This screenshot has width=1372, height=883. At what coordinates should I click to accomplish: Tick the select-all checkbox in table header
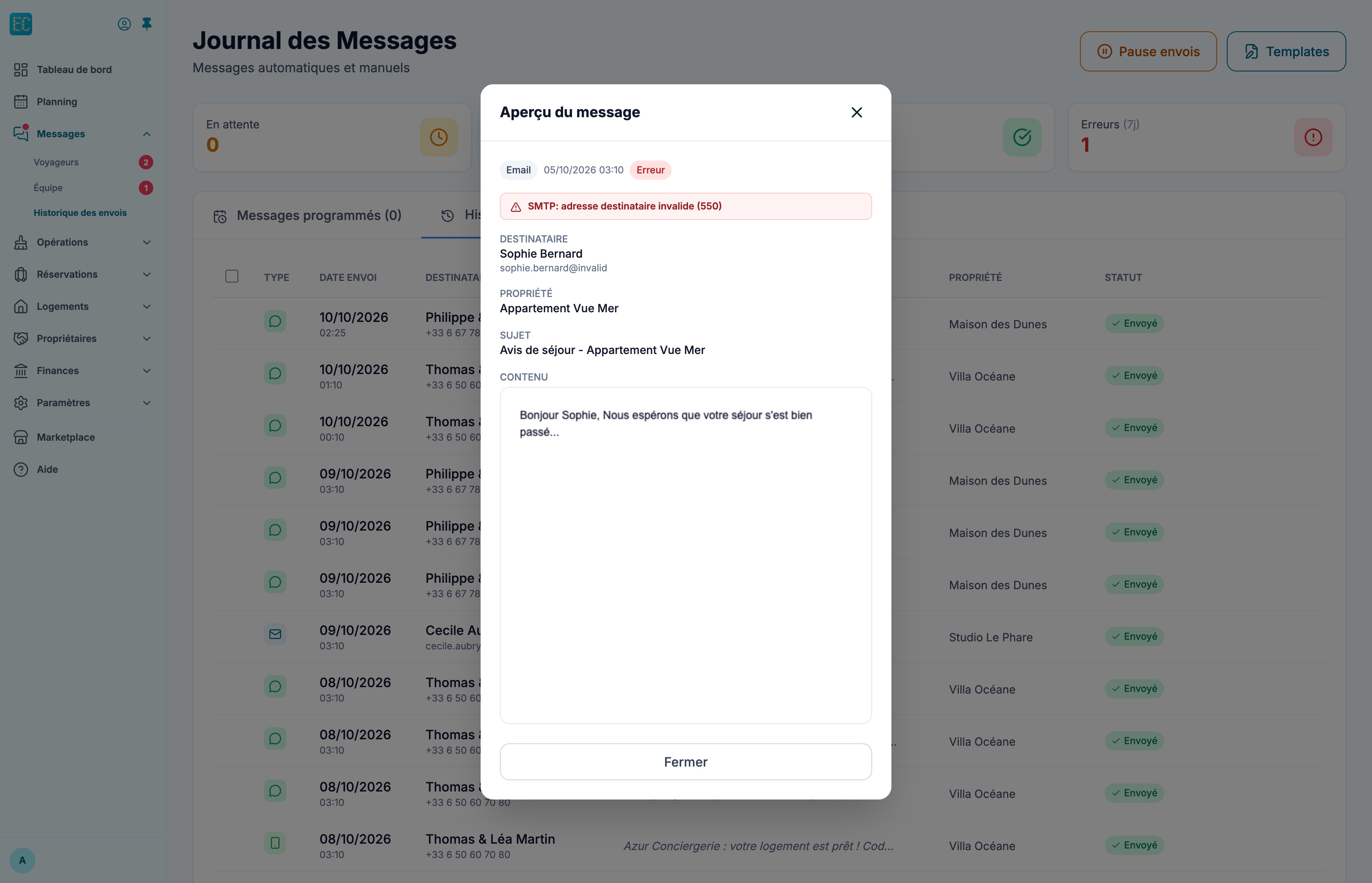pos(231,277)
